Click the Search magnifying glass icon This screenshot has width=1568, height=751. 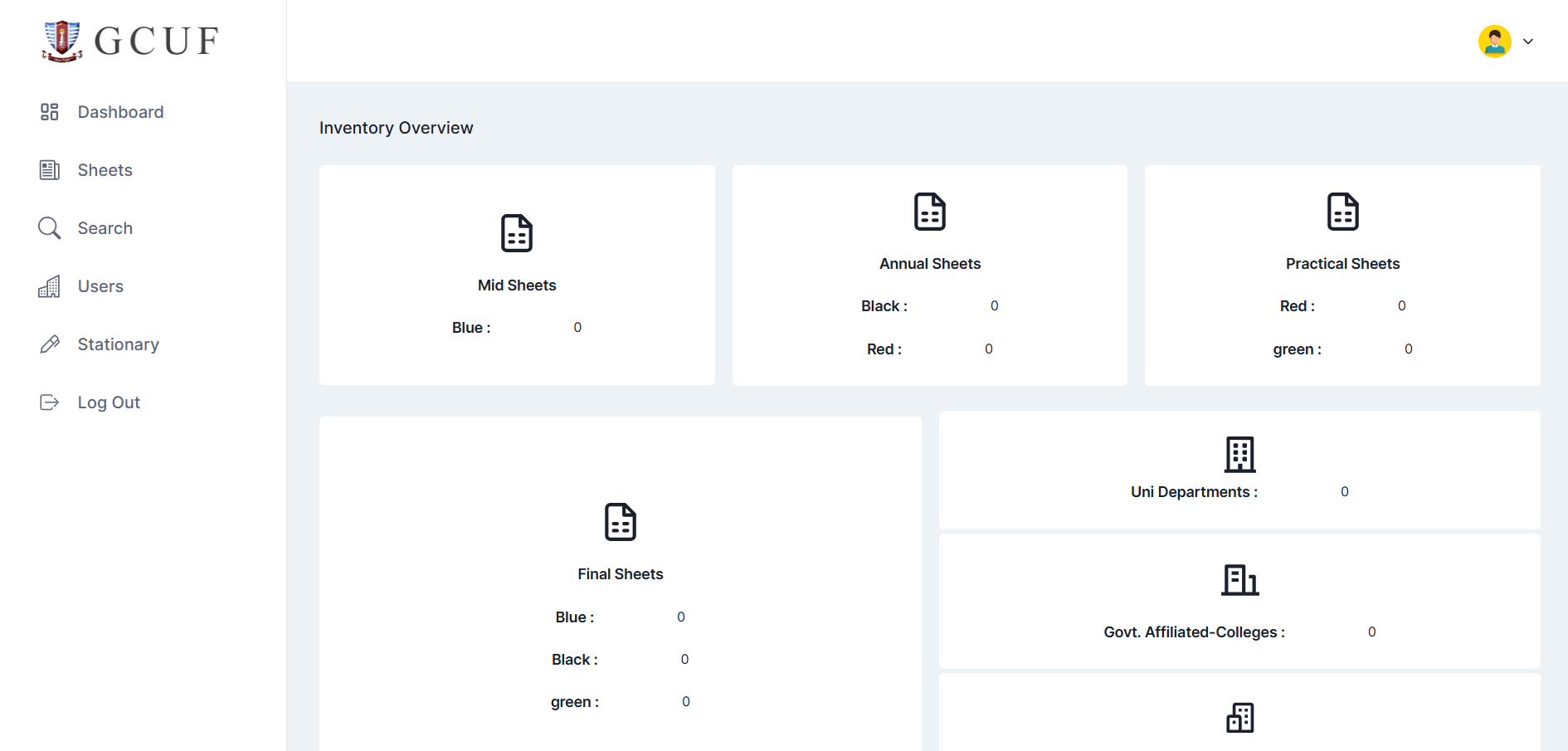(50, 228)
